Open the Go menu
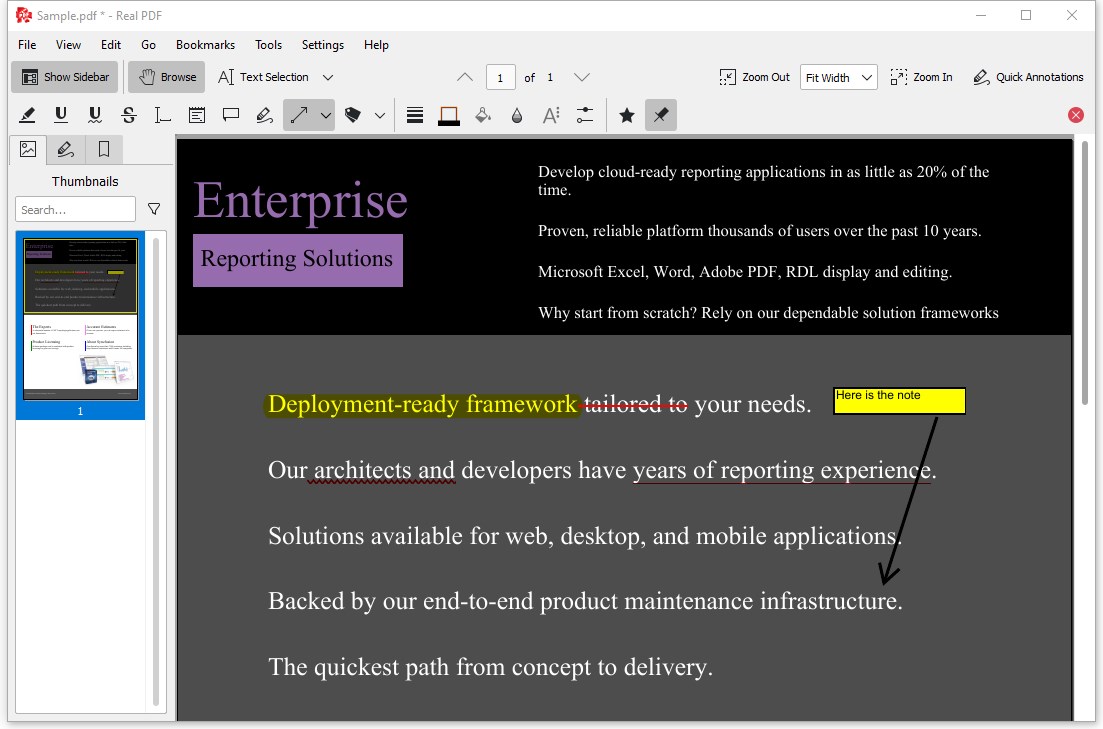The image size is (1103, 729). [x=148, y=44]
